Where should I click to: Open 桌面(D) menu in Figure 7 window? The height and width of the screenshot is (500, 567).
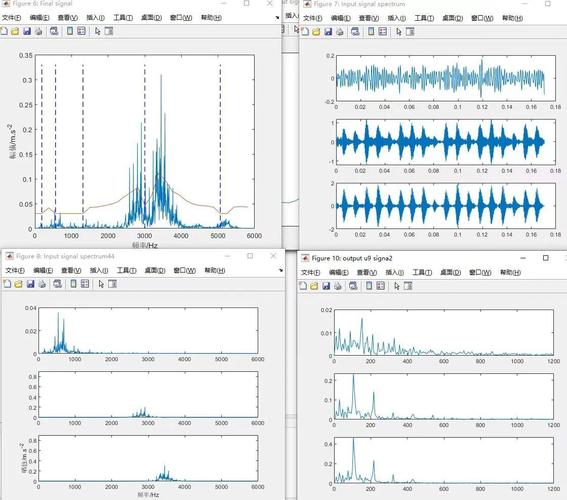(452, 18)
